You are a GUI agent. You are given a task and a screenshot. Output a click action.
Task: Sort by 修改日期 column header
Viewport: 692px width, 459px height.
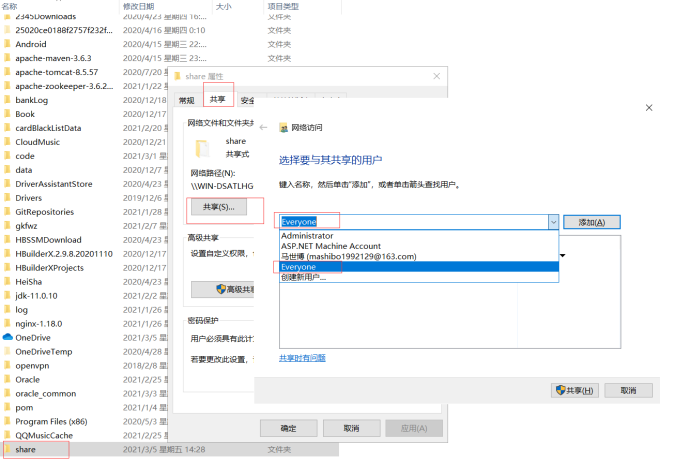[x=139, y=6]
